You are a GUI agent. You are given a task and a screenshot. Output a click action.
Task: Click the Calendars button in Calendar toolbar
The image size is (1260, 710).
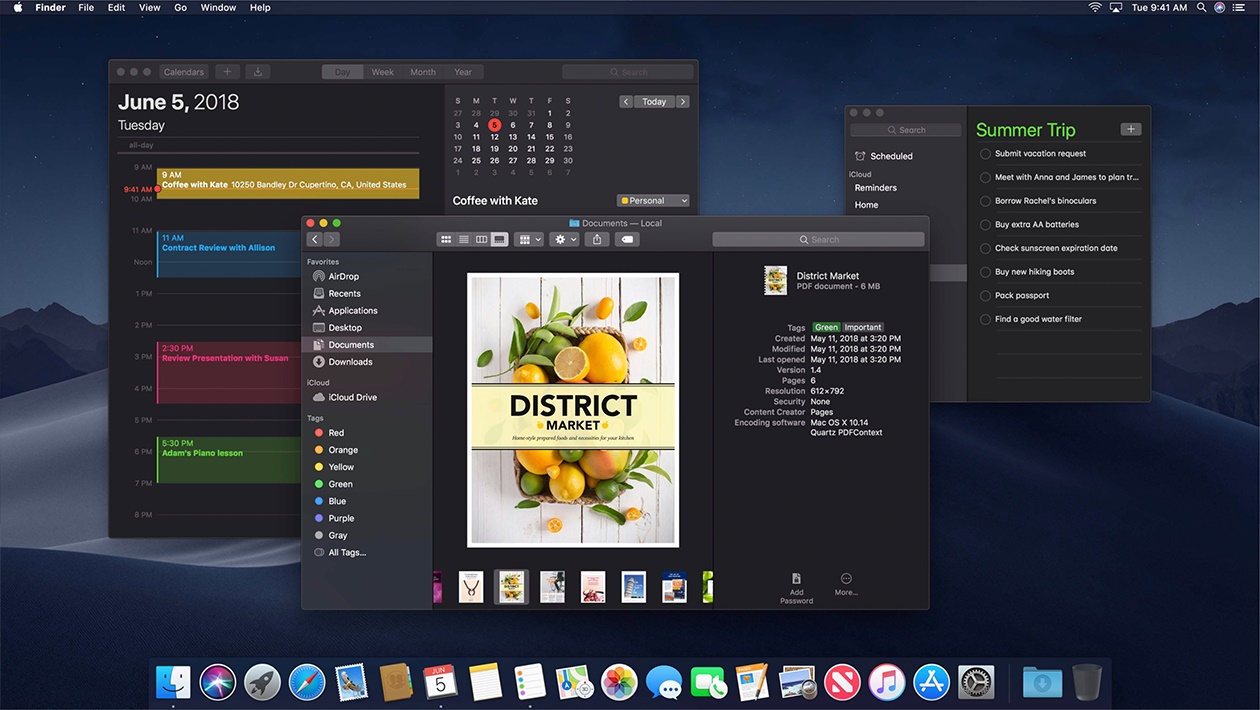(x=184, y=72)
